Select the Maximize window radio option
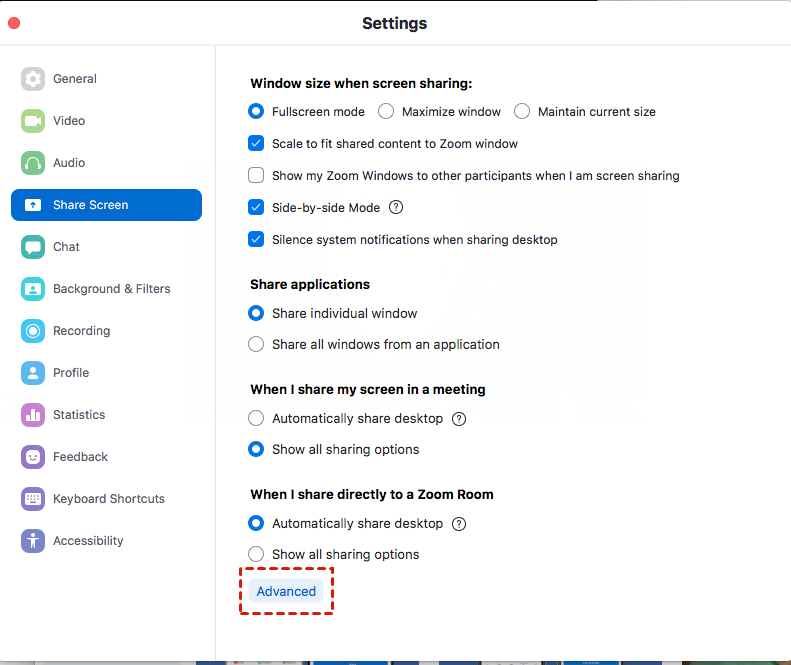This screenshot has height=665, width=791. 386,112
